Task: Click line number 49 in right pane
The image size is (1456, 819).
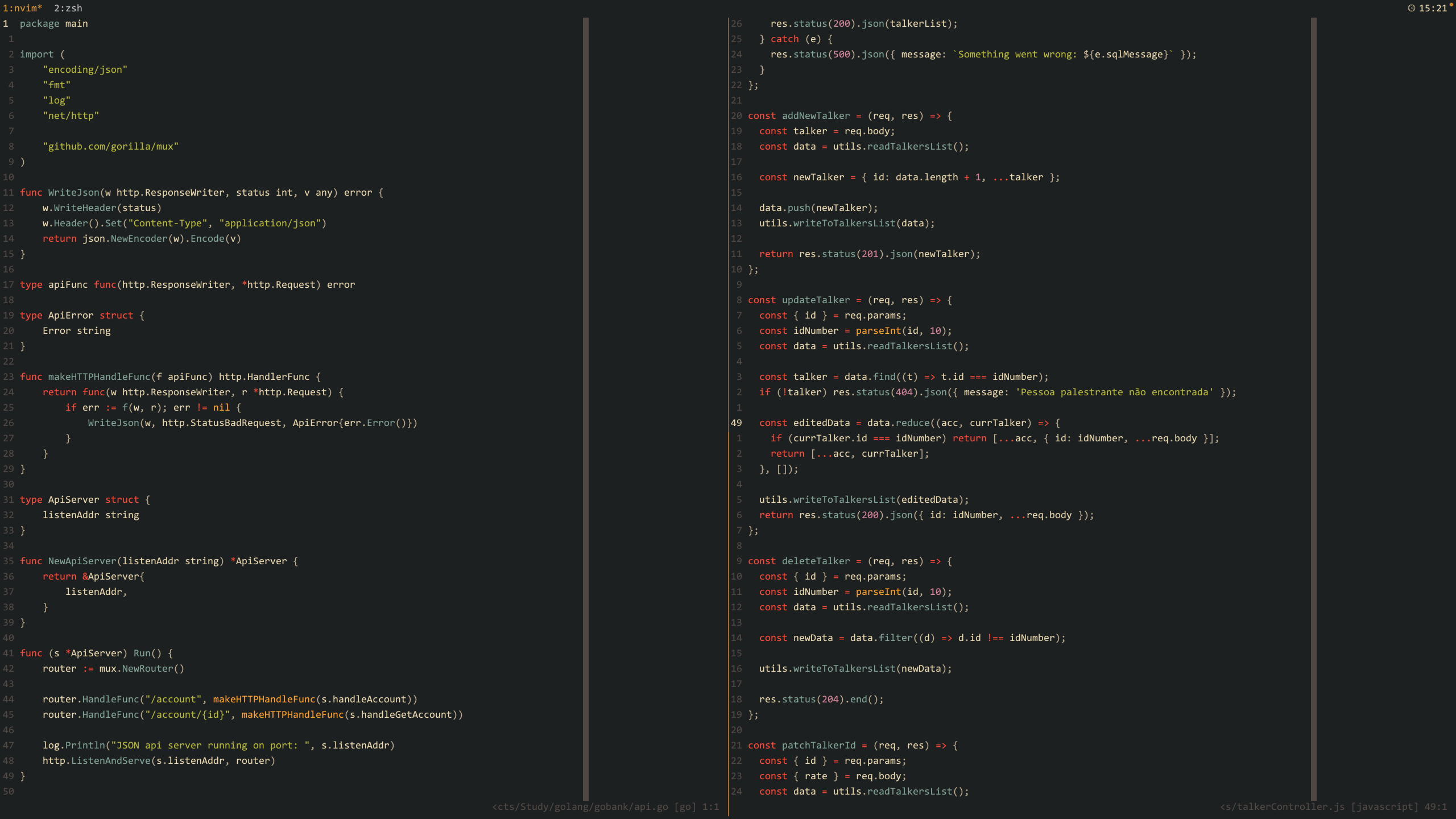Action: [x=737, y=423]
